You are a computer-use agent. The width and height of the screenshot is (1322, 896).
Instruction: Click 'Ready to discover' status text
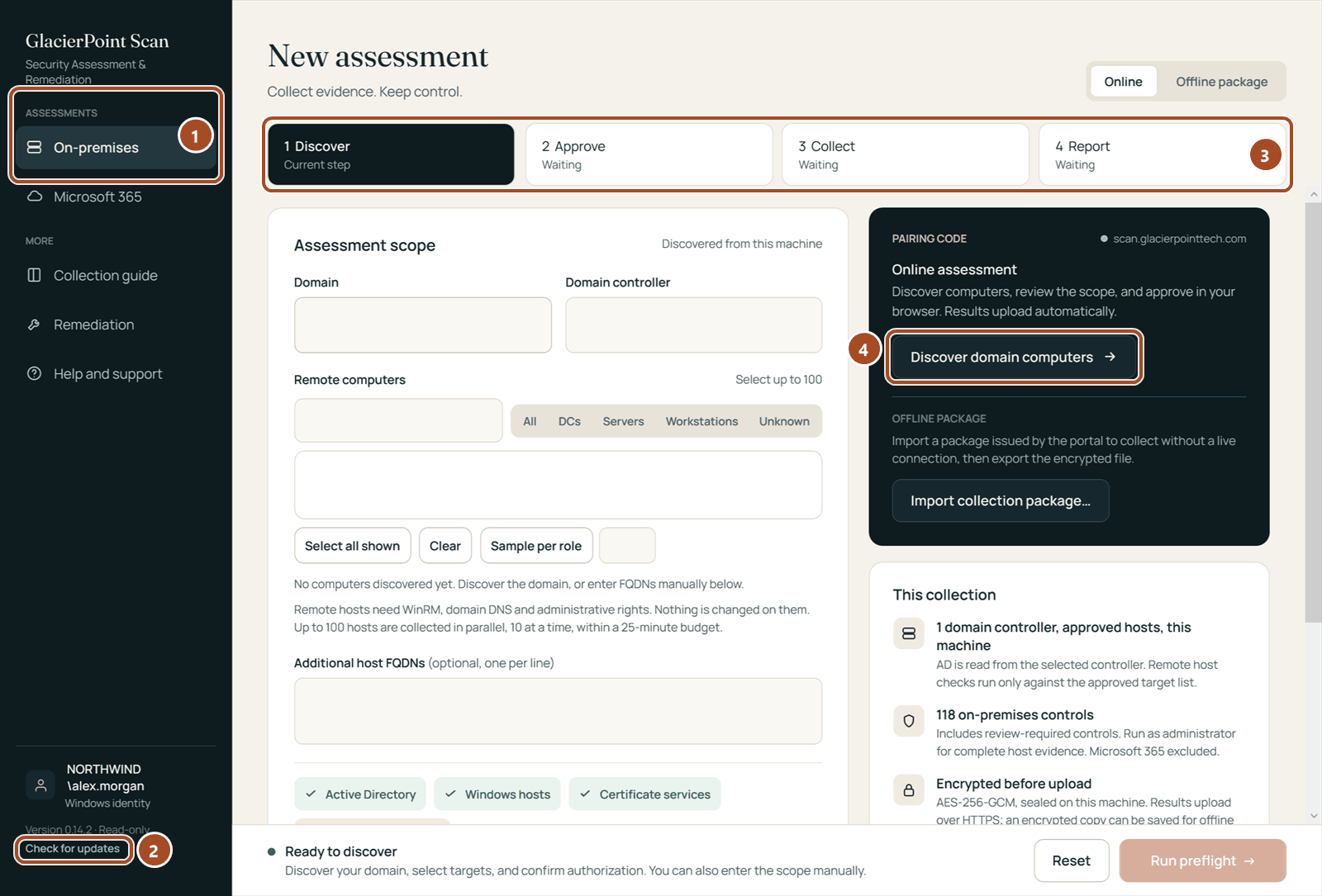pyautogui.click(x=340, y=851)
